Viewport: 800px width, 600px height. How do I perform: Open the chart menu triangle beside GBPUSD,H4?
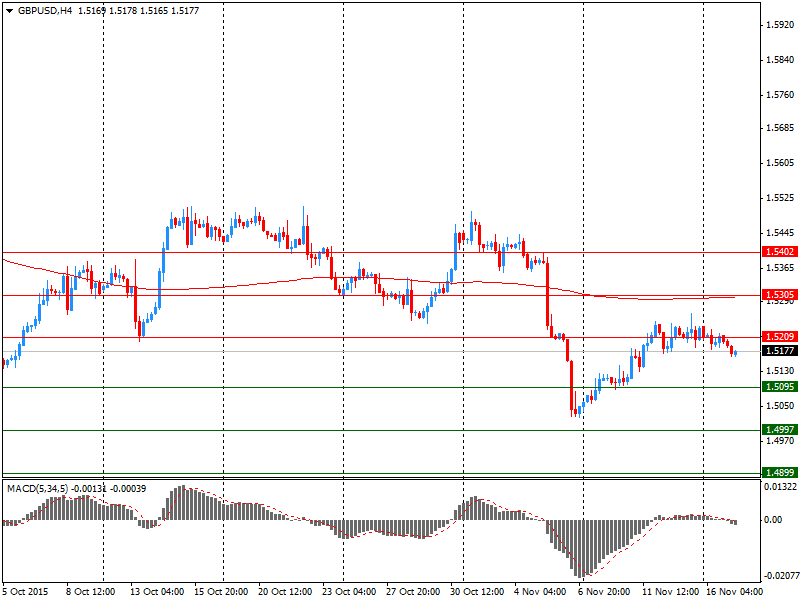(9, 11)
